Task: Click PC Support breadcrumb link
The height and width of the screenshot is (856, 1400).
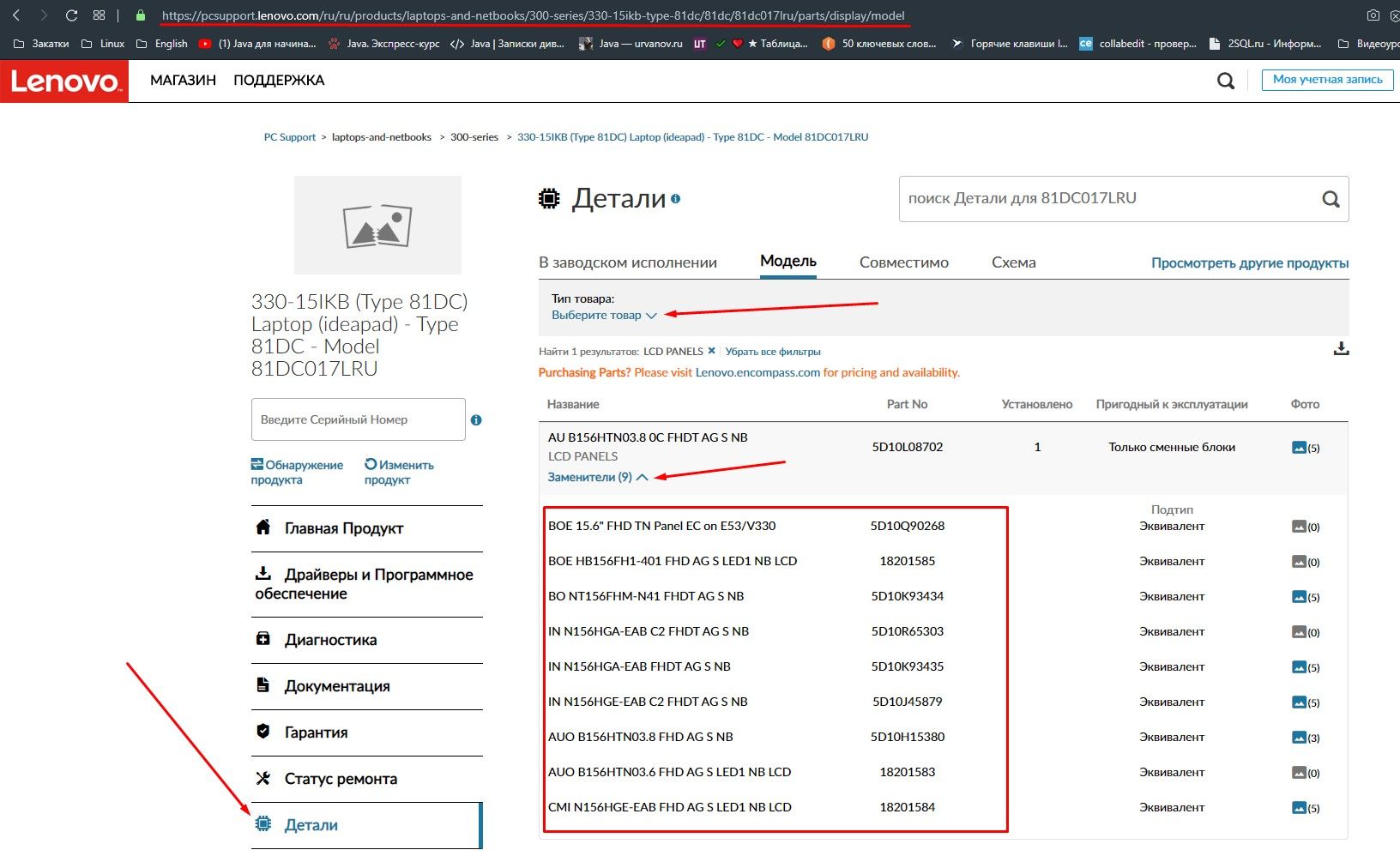Action: point(290,137)
